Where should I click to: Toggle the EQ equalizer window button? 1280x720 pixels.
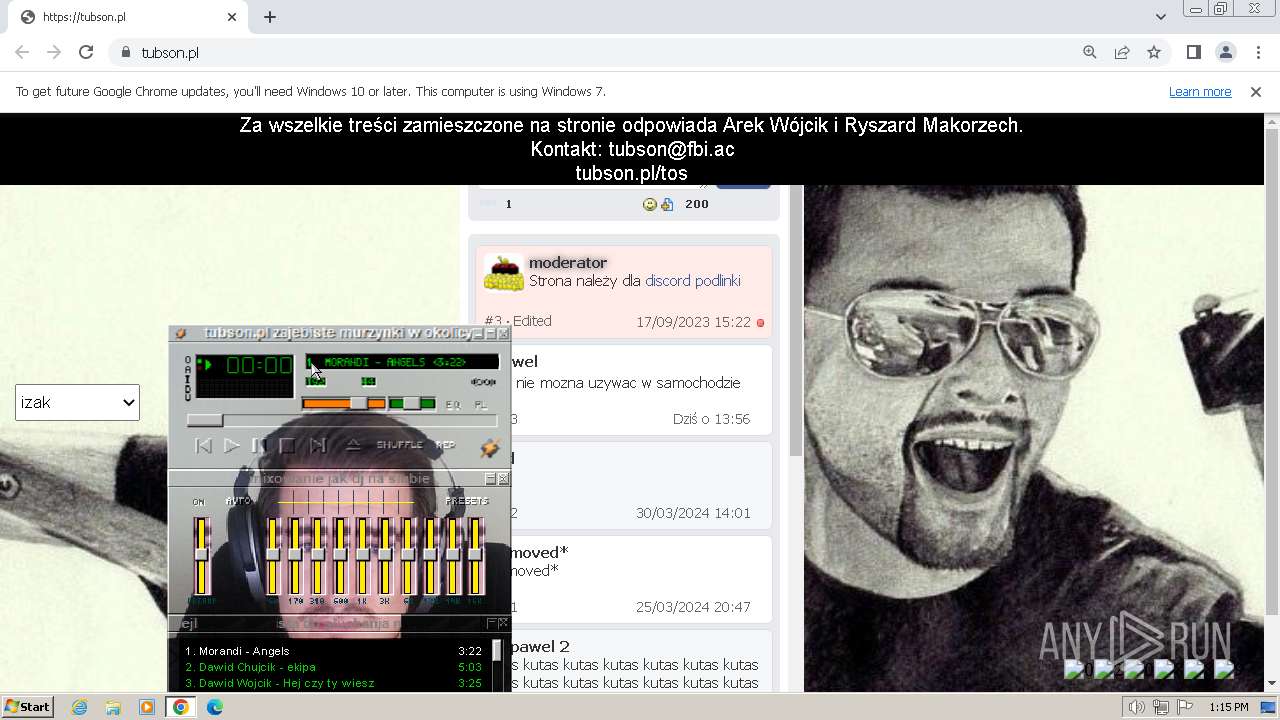[453, 405]
